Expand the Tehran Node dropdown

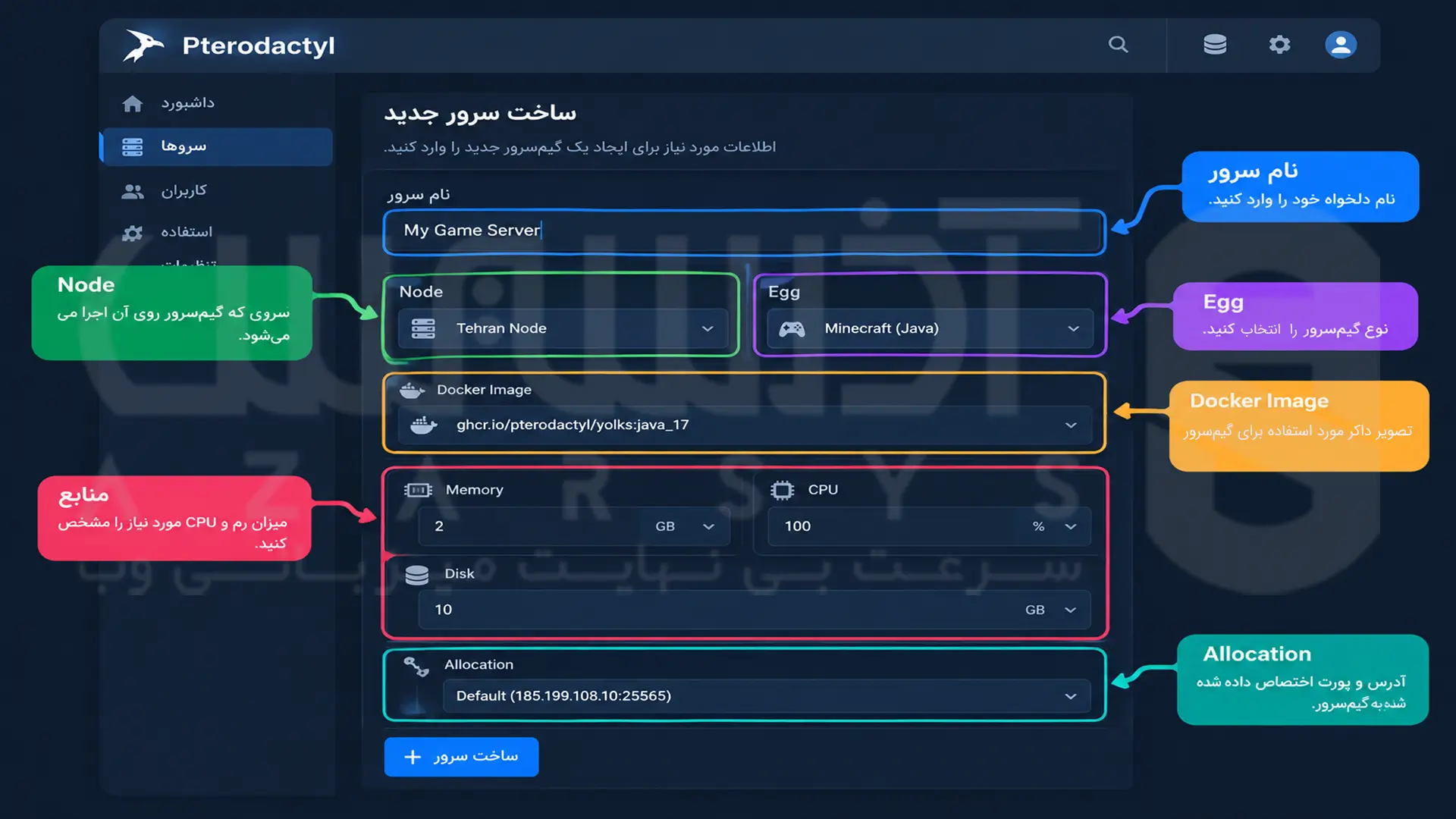(x=563, y=328)
